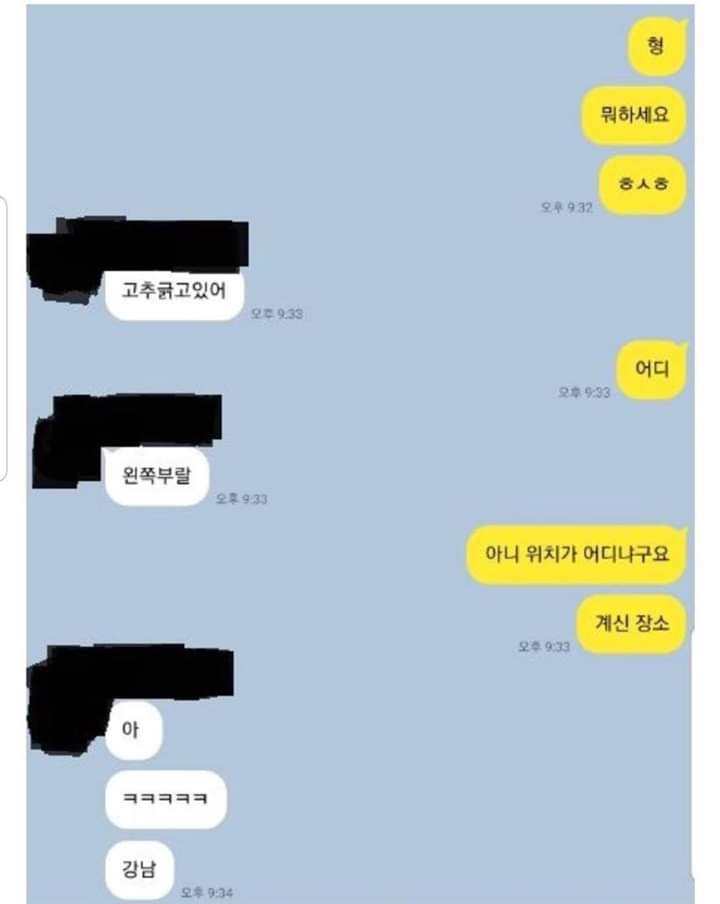
Task: Select the 'ㅋㅋㅋㅋㅋ' white message bubble
Action: pos(166,800)
